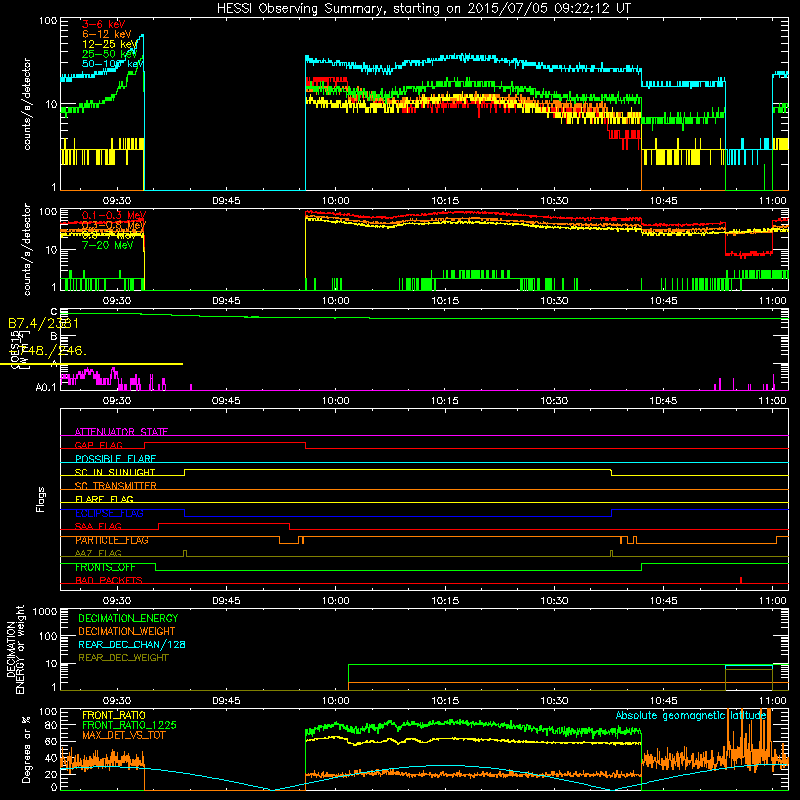Click the vertical 'Flags' axis title
The image size is (800, 800).
[41, 499]
